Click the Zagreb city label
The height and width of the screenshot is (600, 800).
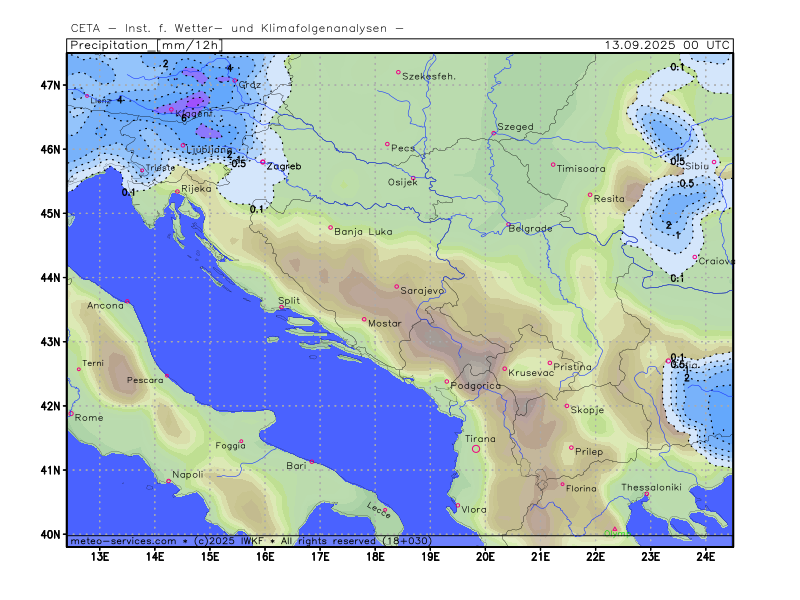click(x=284, y=166)
